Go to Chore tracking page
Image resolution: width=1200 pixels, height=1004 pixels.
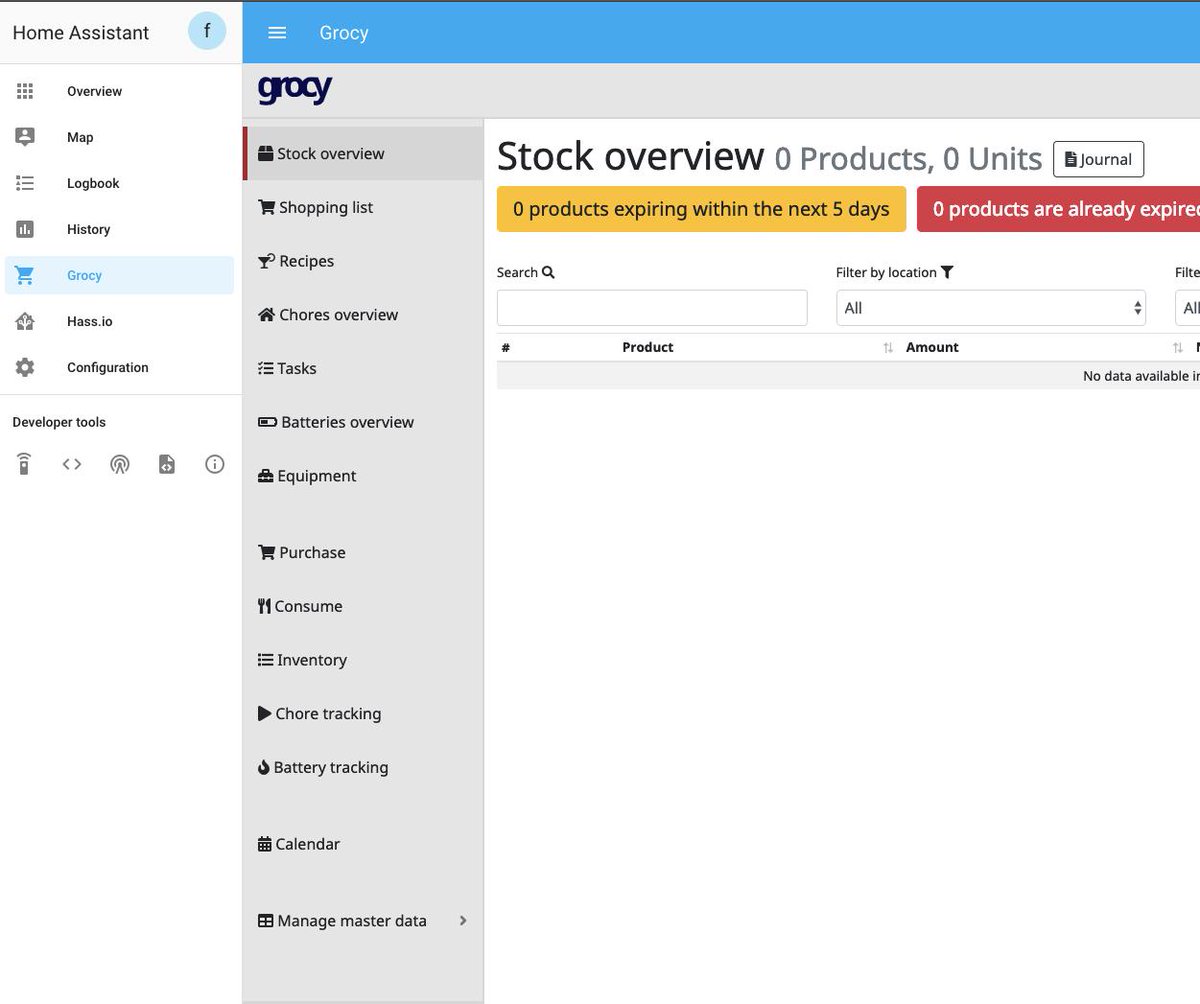[x=363, y=714]
